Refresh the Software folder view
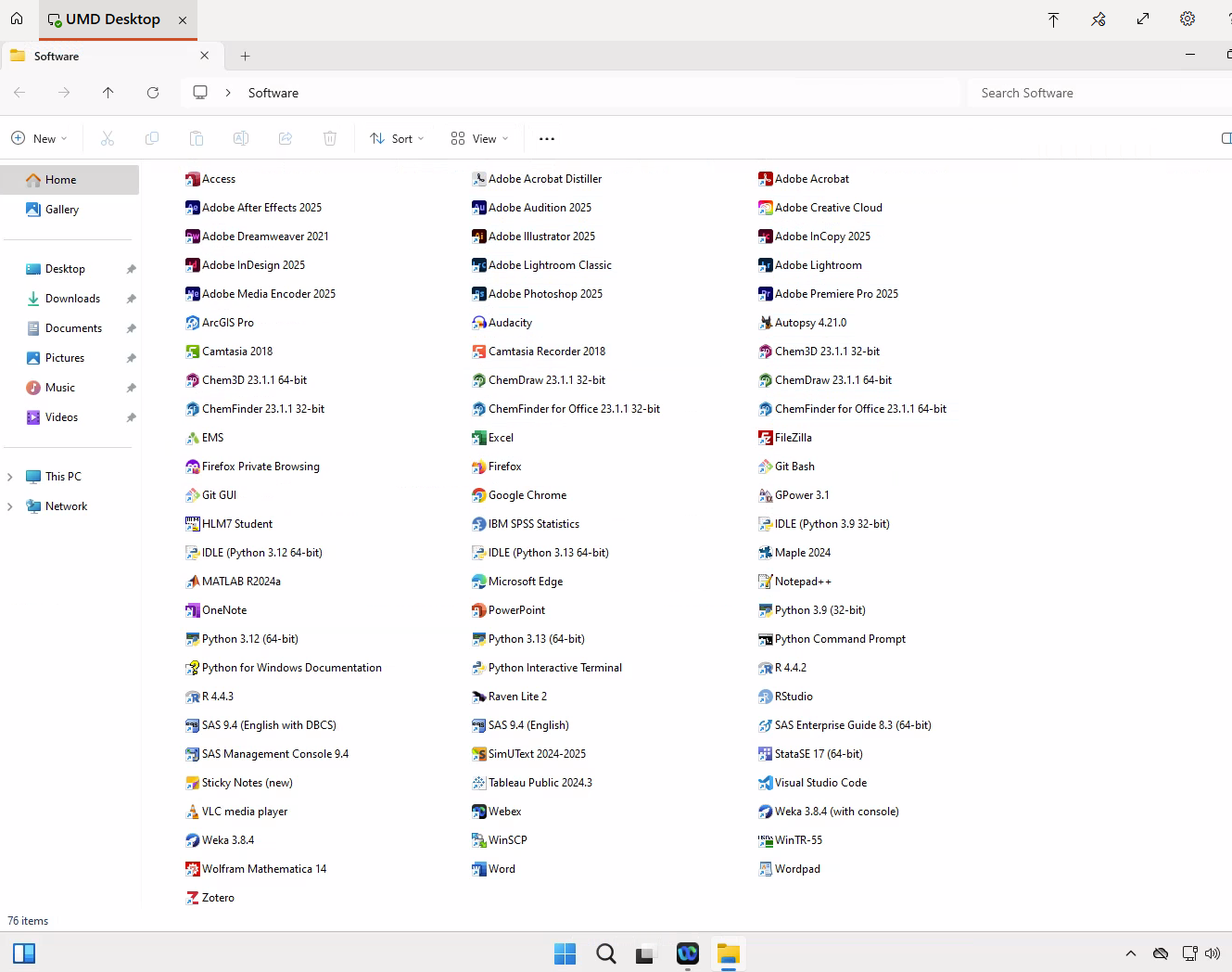Image resolution: width=1232 pixels, height=972 pixels. [153, 93]
